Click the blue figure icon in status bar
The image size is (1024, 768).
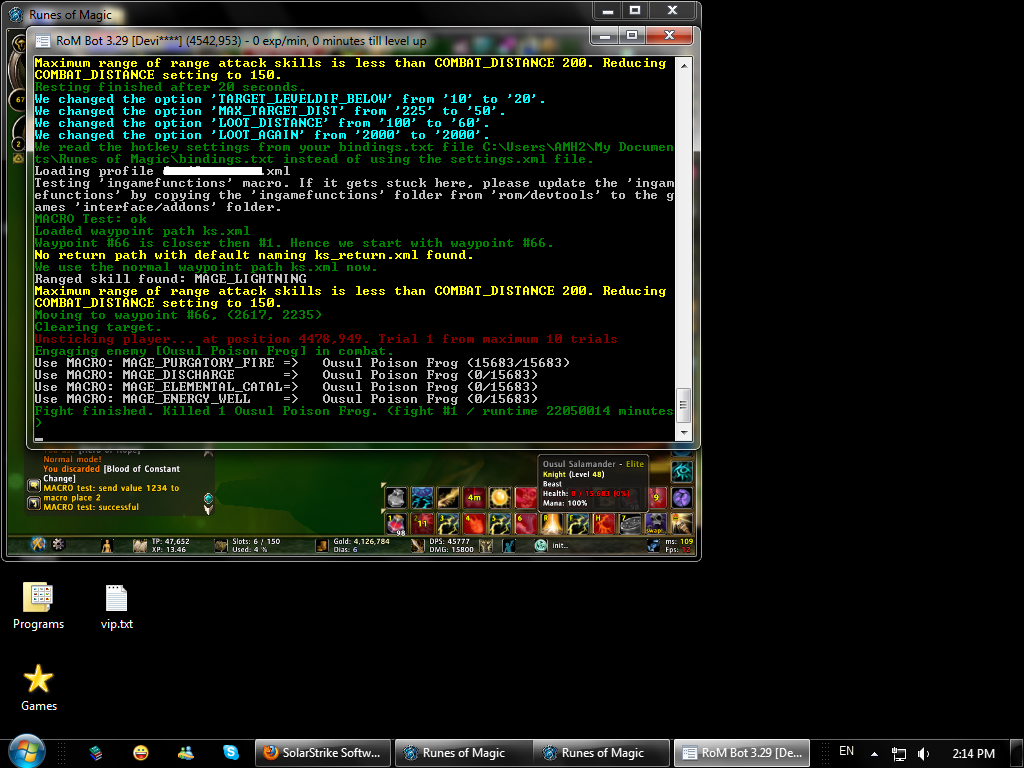508,545
